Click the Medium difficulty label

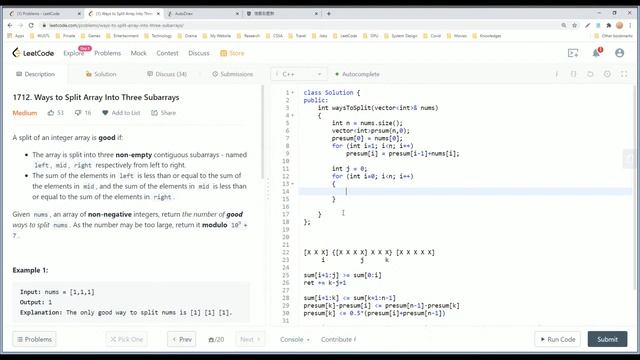point(24,113)
